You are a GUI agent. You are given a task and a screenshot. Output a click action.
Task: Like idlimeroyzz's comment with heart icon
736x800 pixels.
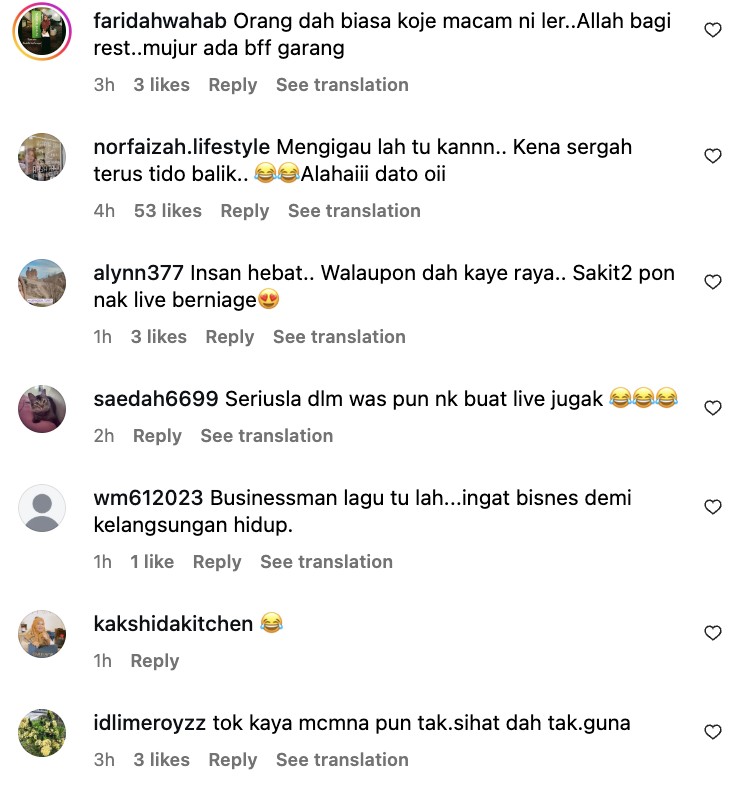[713, 732]
